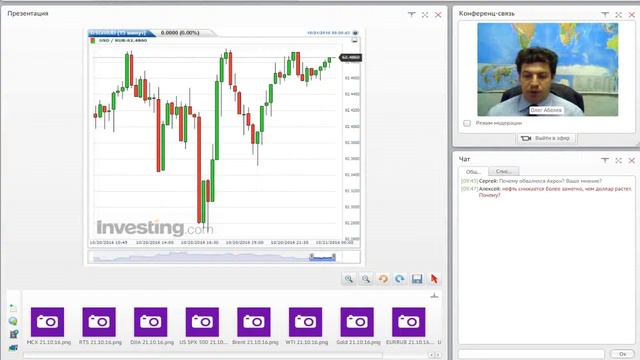640x360 pixels.
Task: Enable the Режим модерации checkbox
Action: 467,123
